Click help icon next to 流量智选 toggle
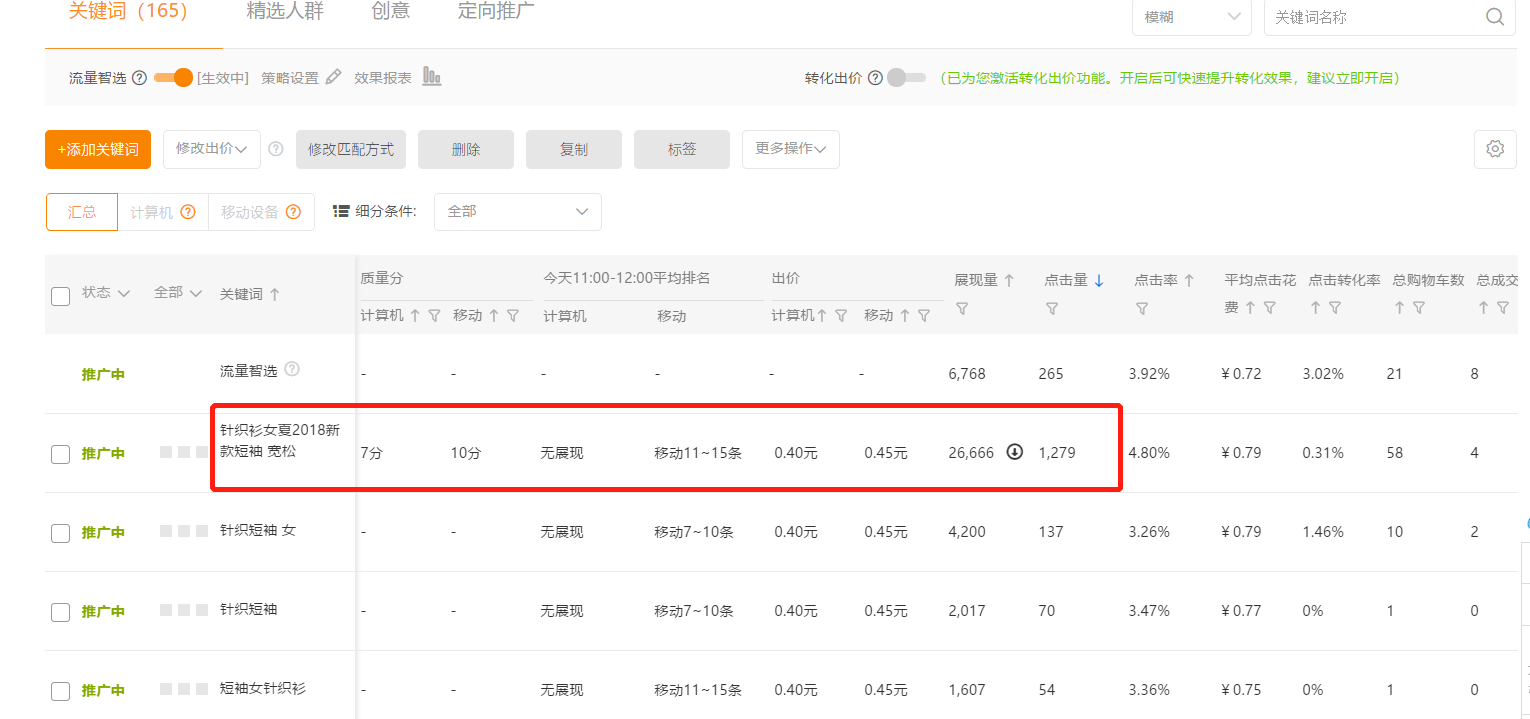1530x719 pixels. [140, 78]
